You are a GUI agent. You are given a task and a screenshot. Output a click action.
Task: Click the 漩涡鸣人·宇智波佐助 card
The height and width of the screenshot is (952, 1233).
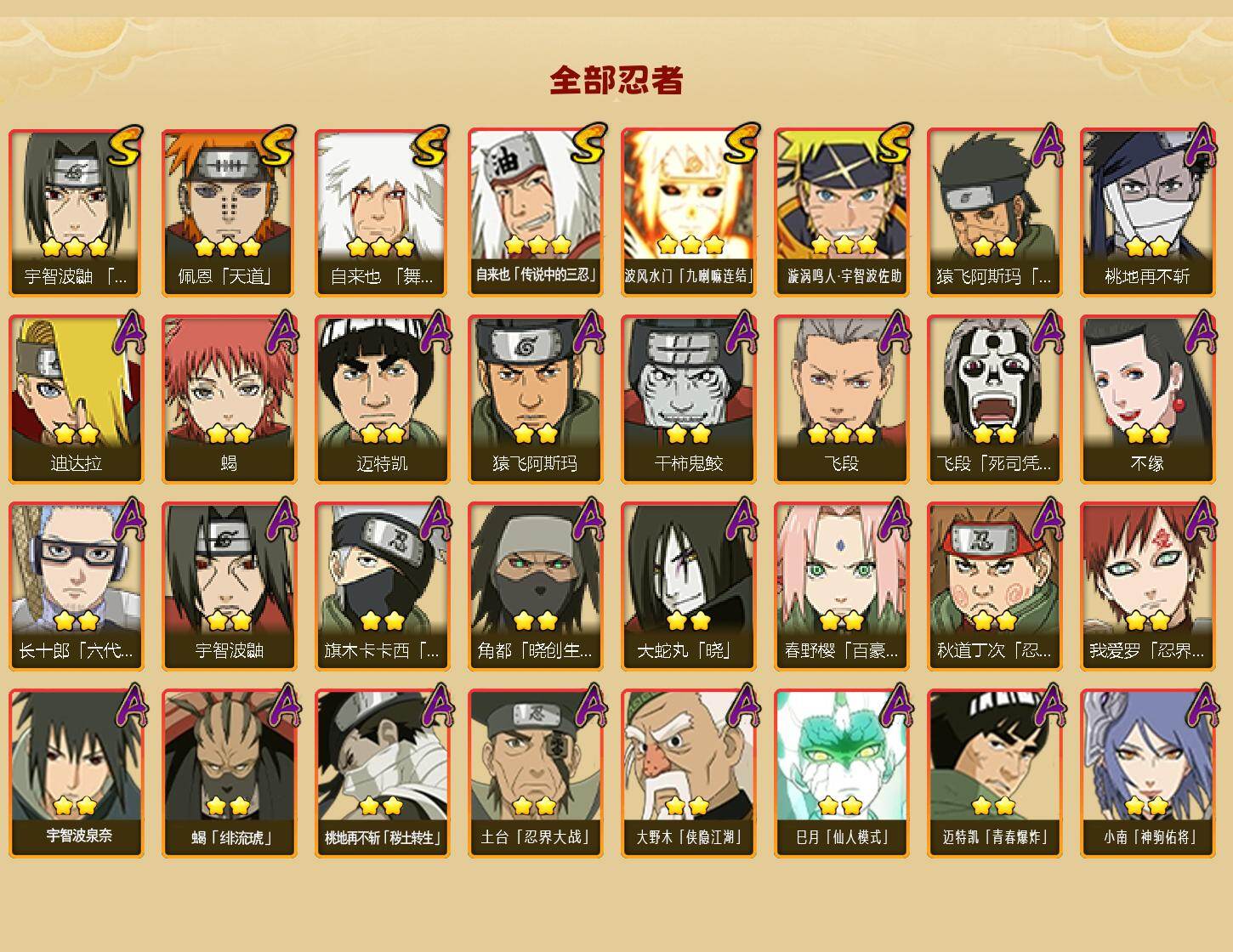pyautogui.click(x=841, y=212)
